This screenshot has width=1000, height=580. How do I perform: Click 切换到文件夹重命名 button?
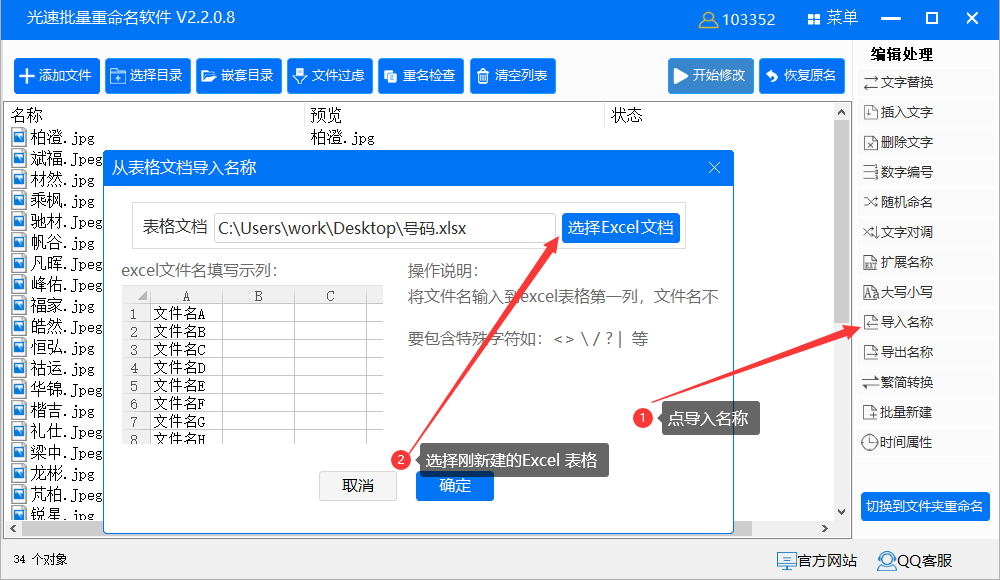pyautogui.click(x=925, y=507)
